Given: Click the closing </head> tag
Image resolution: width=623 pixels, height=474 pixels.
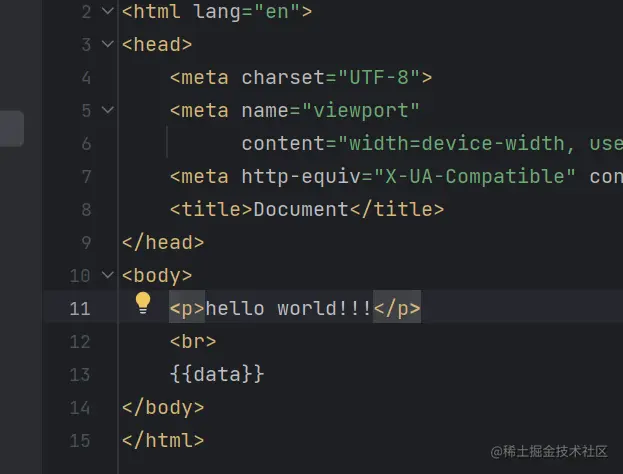Looking at the screenshot, I should (x=163, y=242).
